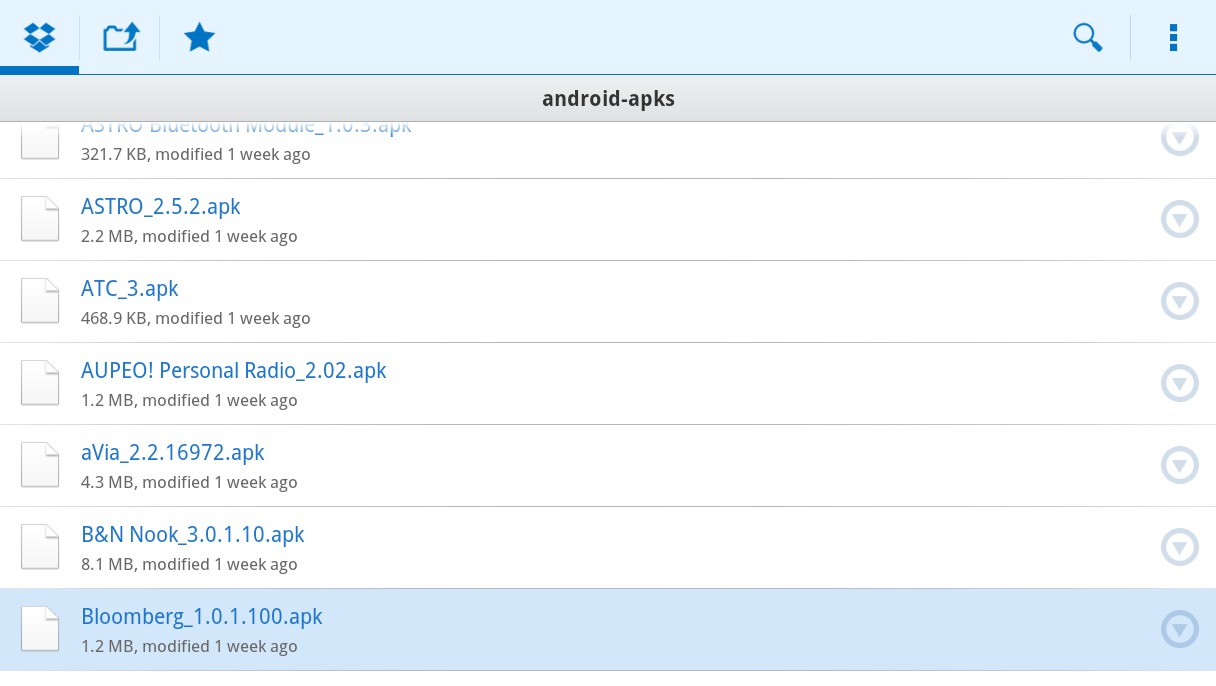This screenshot has height=686, width=1216.
Task: Open the ATC_3.apk file
Action: pos(608,302)
